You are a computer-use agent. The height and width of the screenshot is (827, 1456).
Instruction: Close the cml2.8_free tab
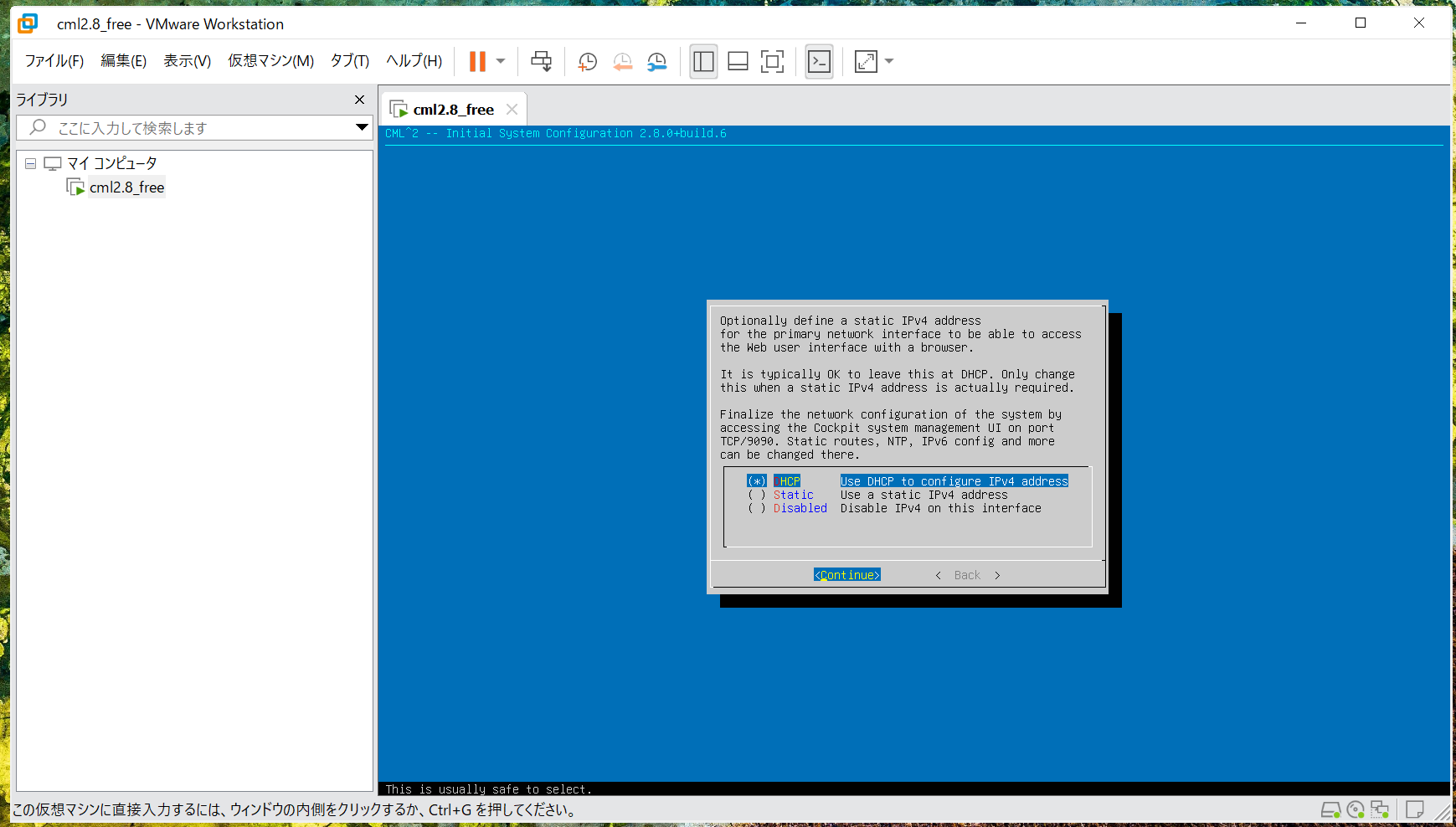512,110
